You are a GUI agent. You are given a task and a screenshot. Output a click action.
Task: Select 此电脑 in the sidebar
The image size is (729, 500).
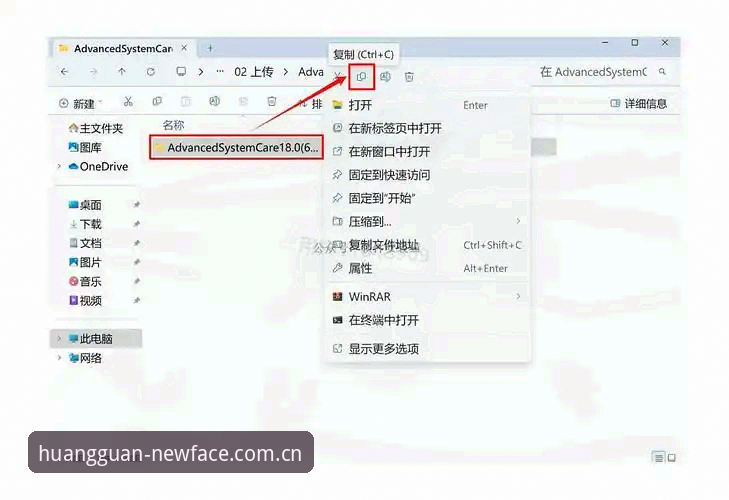tap(96, 339)
